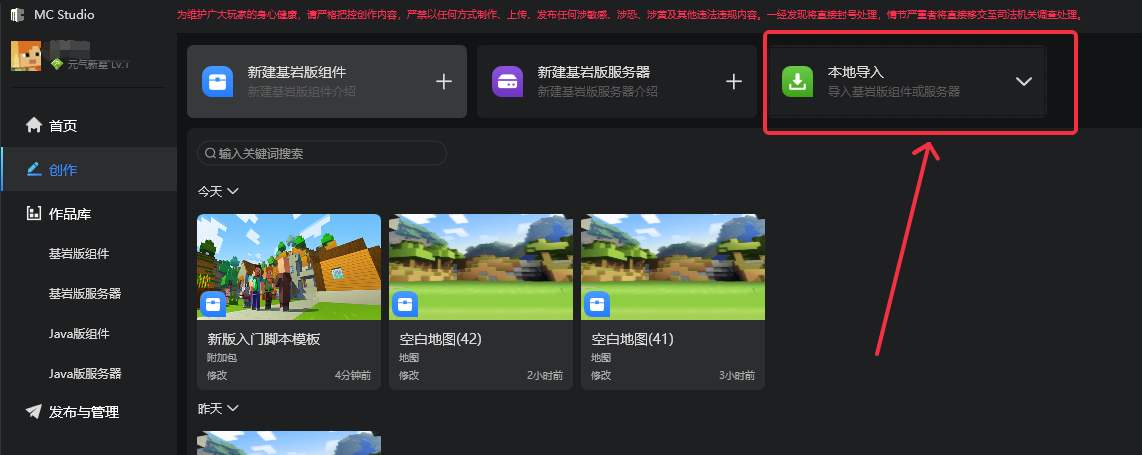Viewport: 1142px width, 455px height.
Task: Click plus to create 新建基岩版服务器
Action: pyautogui.click(x=734, y=82)
